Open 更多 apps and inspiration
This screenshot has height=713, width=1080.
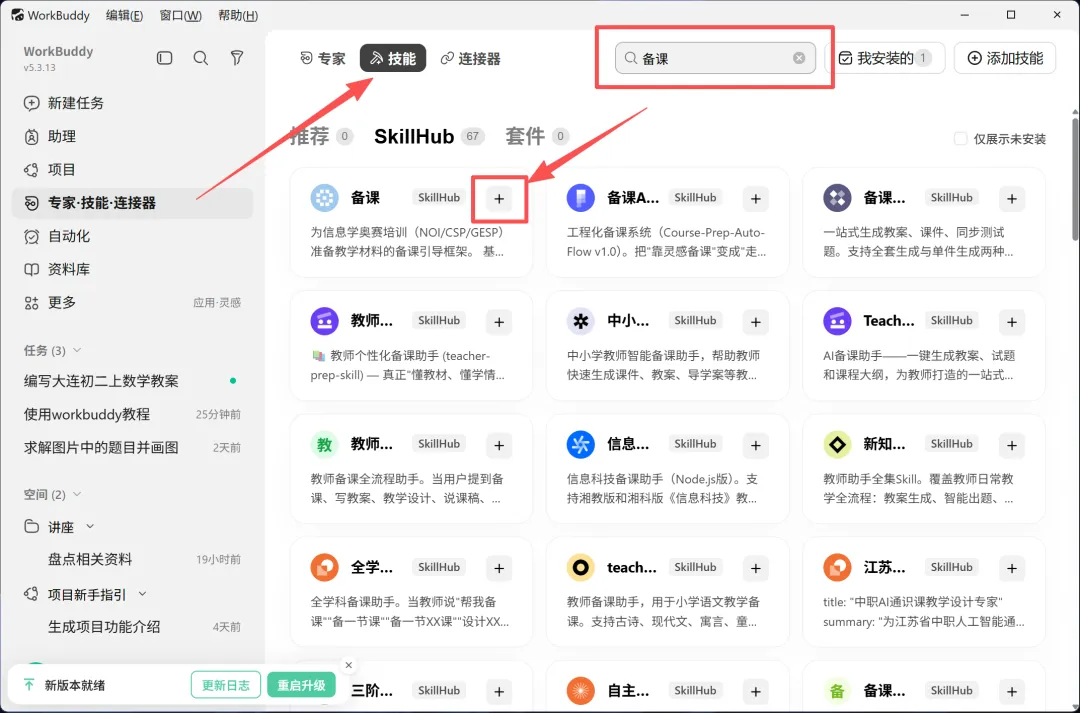click(x=132, y=302)
